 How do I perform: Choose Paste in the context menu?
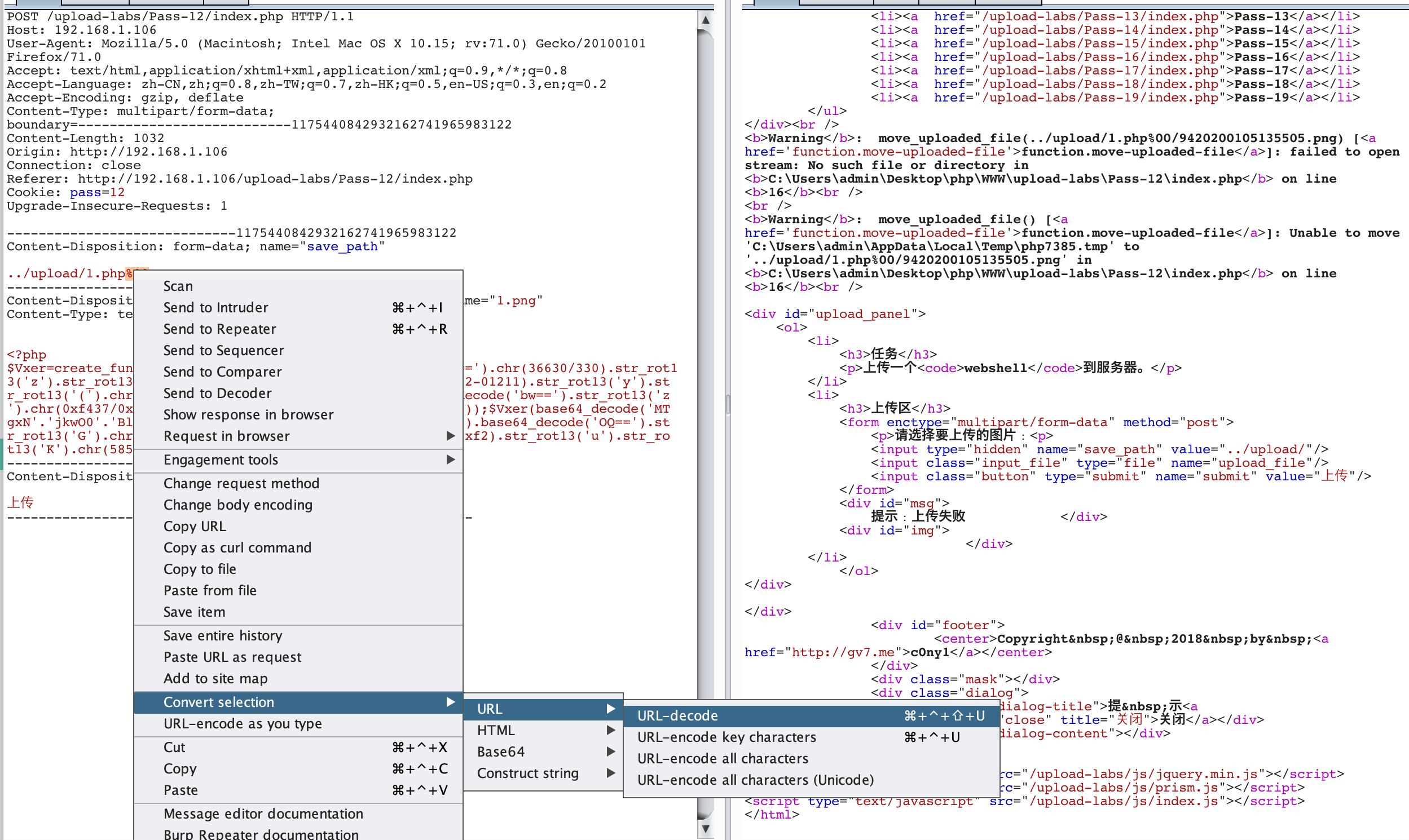(298, 791)
